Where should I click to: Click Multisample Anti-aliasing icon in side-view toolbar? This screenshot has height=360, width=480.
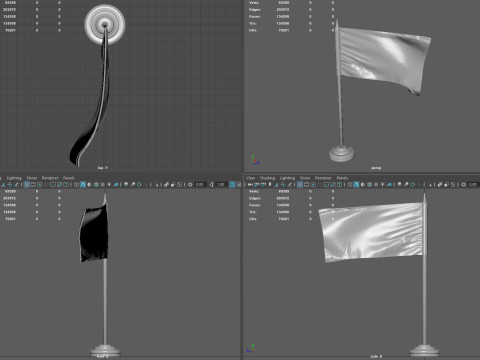pos(413,184)
